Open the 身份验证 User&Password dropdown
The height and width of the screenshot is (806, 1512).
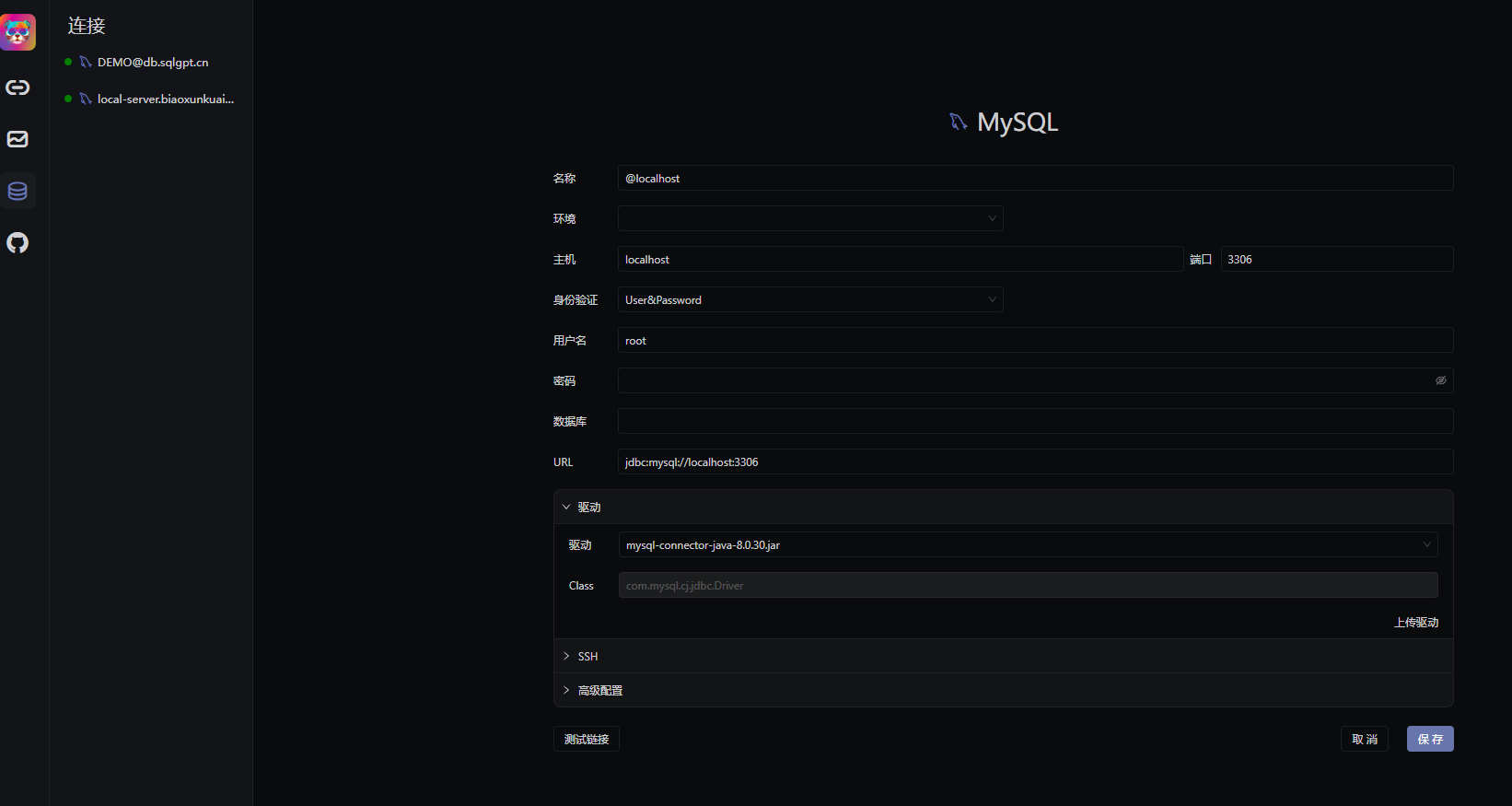pos(810,299)
